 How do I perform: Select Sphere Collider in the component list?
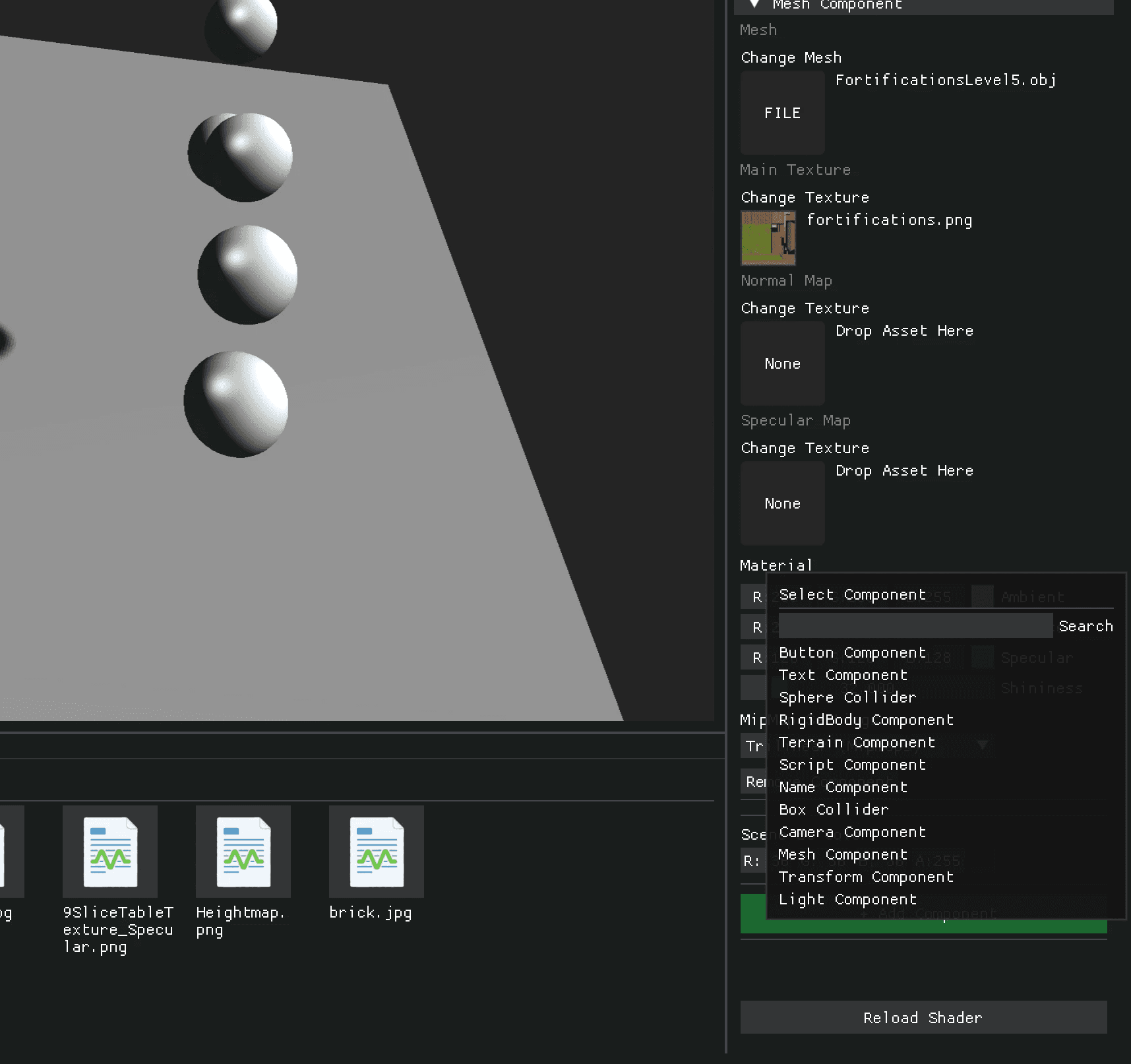click(x=847, y=697)
